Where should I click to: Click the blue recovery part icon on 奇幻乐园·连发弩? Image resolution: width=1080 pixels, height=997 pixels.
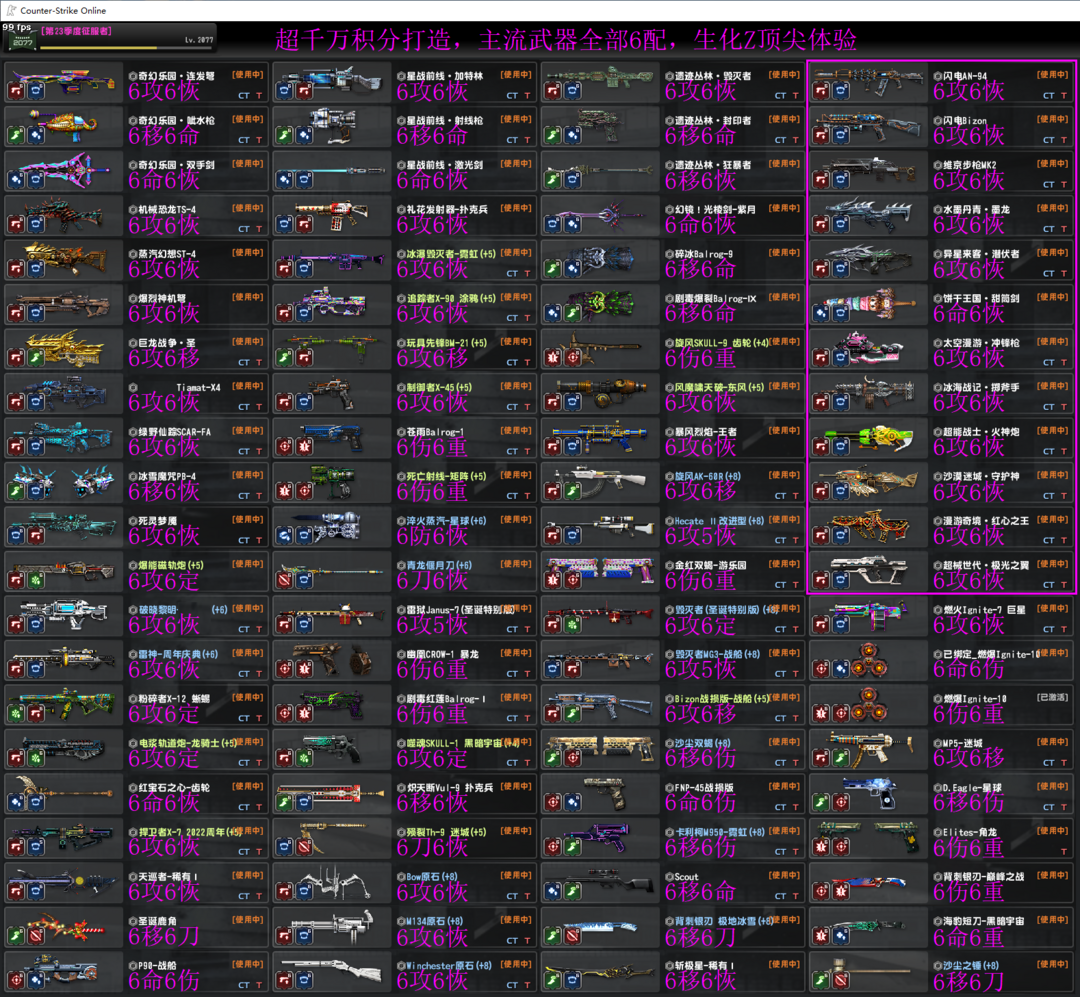click(35, 91)
